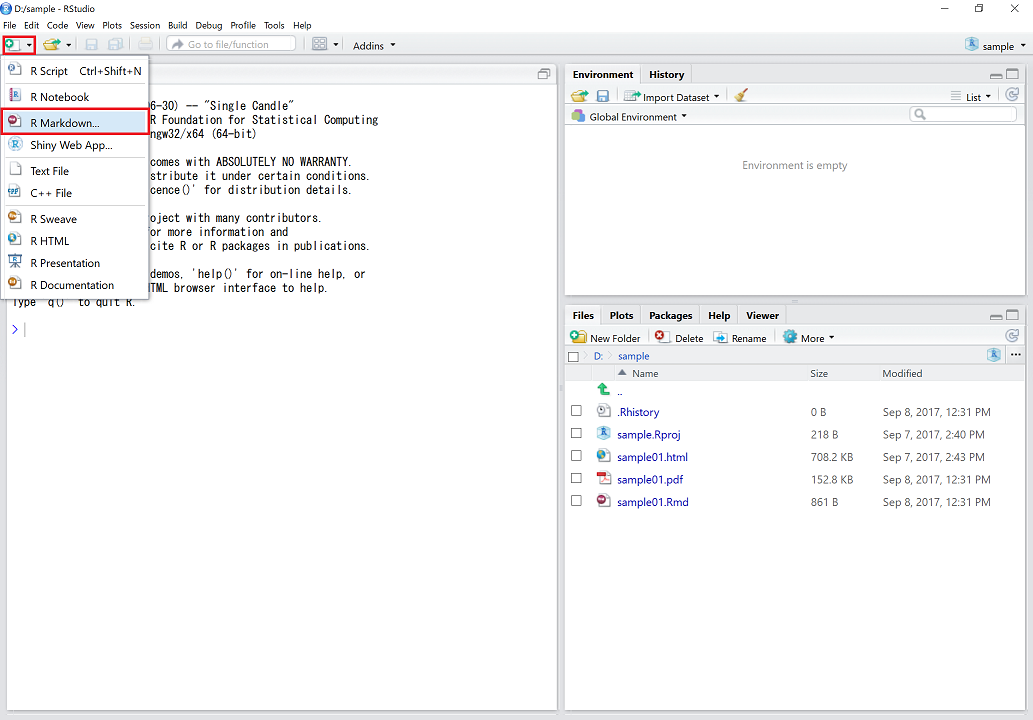
Task: Choose C++ File menu entry
Action: click(x=75, y=193)
